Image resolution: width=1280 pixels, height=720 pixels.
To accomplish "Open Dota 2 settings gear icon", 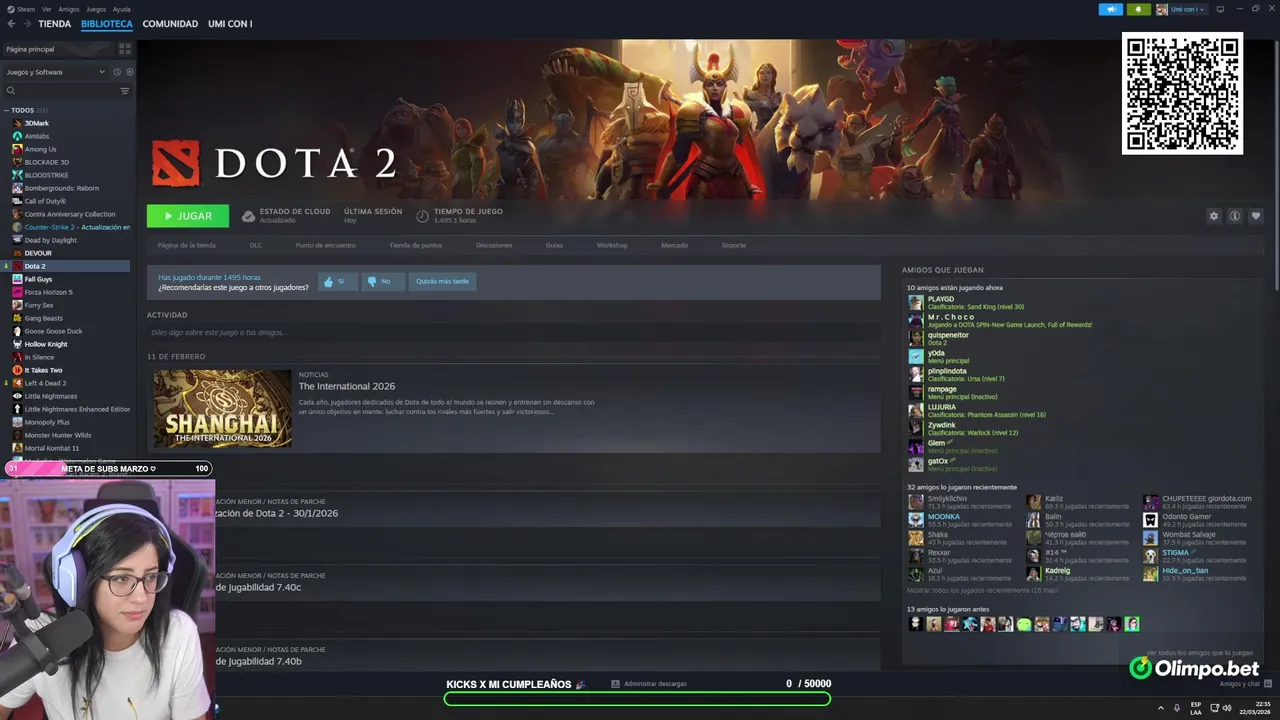I will 1214,216.
